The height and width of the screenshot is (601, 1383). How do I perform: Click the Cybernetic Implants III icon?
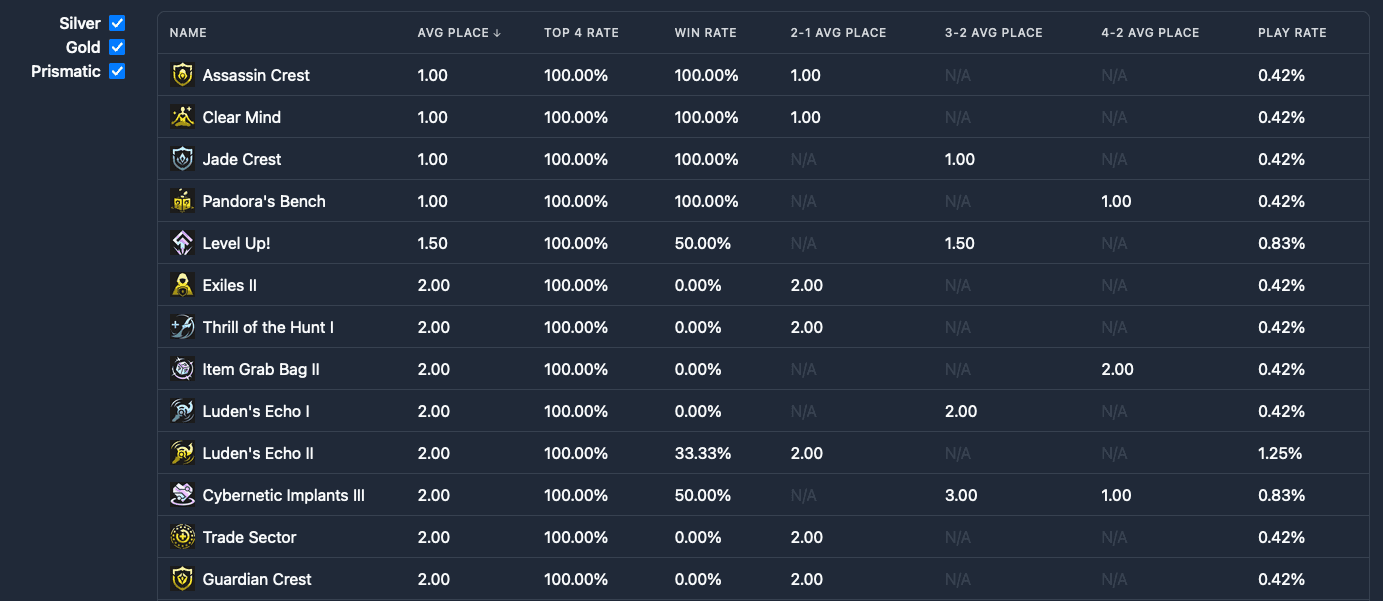(182, 495)
